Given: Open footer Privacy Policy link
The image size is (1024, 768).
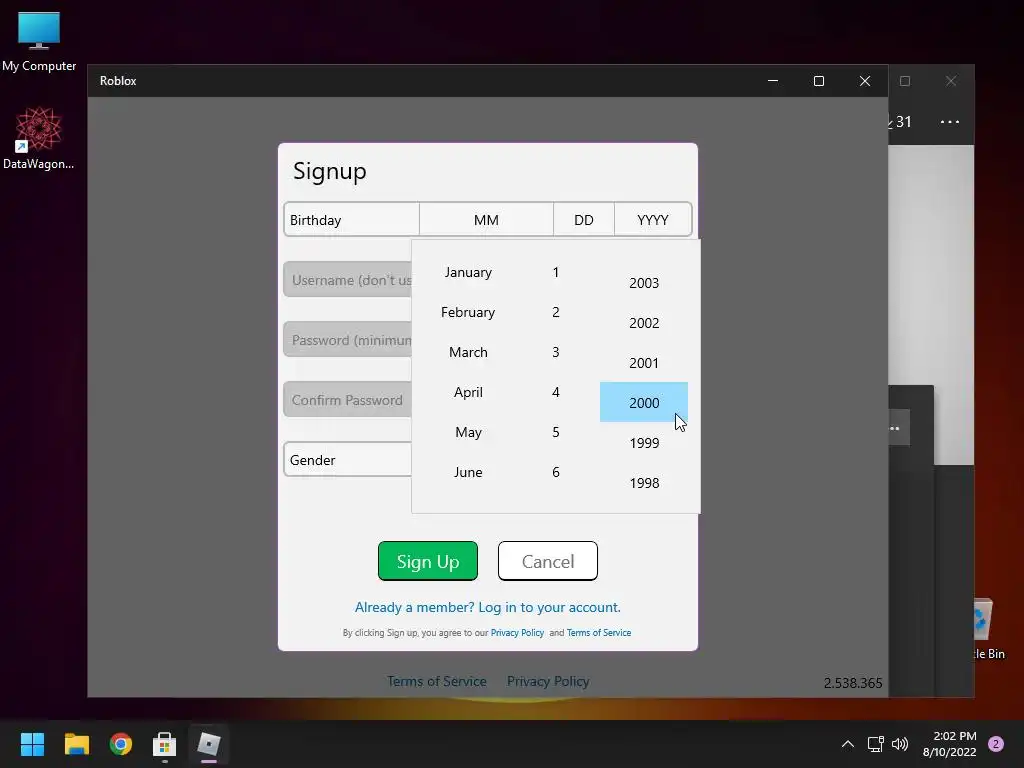Looking at the screenshot, I should pos(548,681).
